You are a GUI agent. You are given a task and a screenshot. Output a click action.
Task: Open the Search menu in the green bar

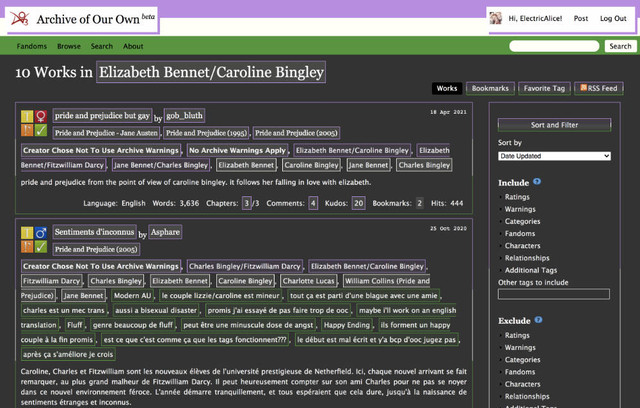pos(102,46)
